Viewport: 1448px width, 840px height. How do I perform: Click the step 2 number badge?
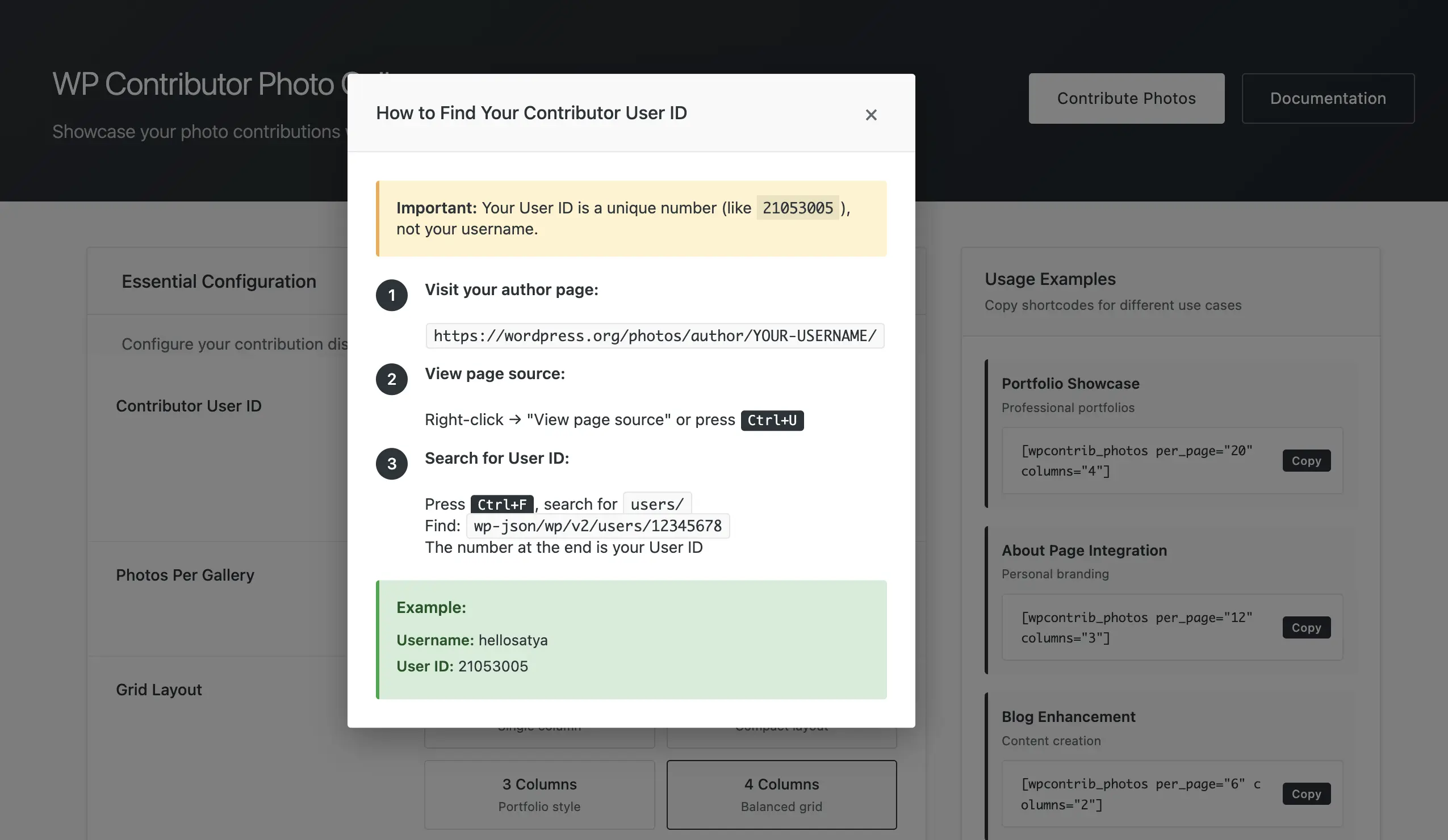pos(391,379)
